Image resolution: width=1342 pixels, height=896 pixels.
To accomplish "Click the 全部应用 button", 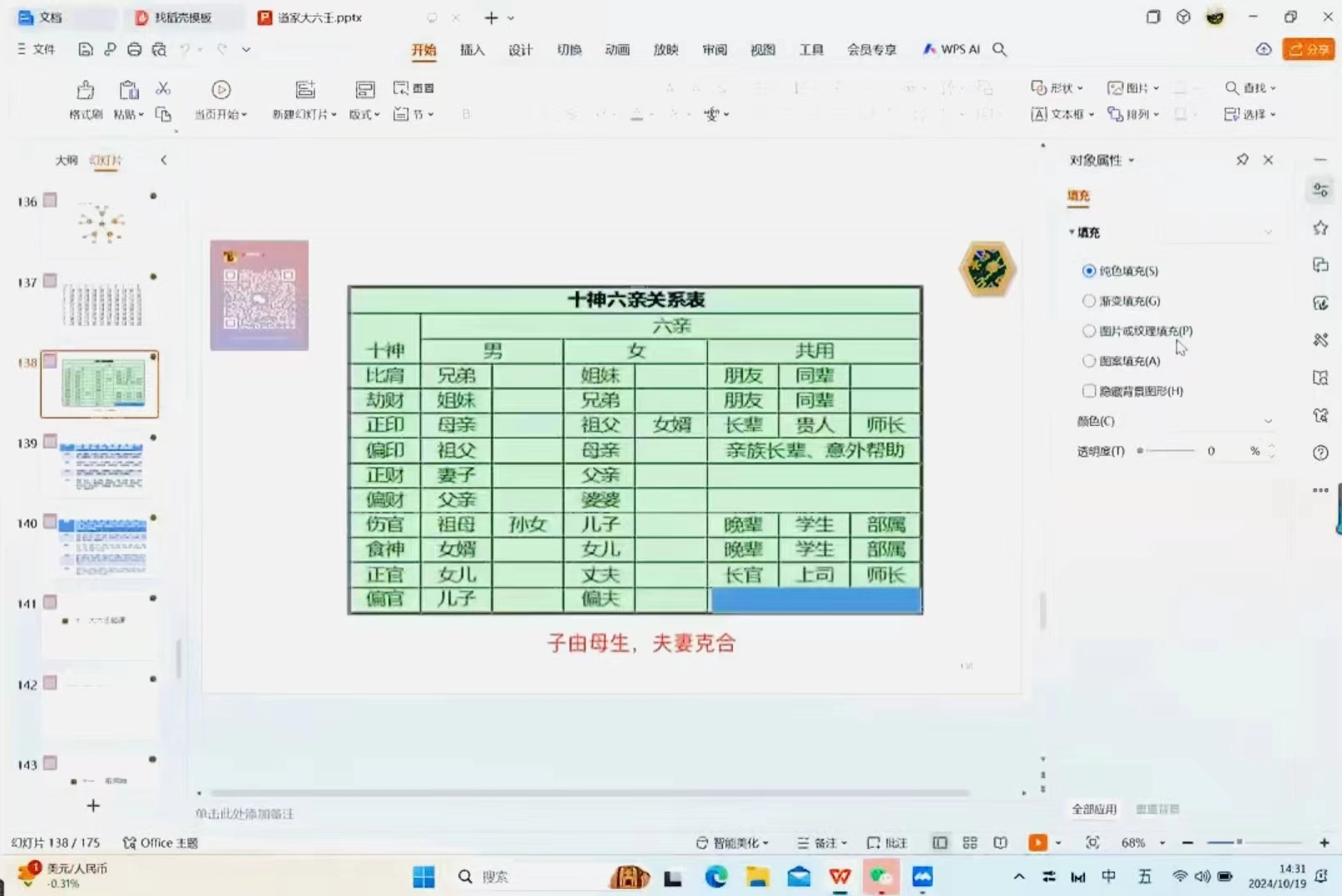I will tap(1094, 808).
